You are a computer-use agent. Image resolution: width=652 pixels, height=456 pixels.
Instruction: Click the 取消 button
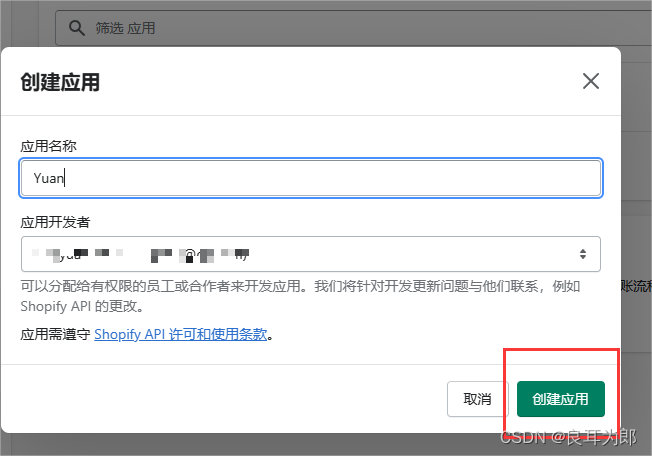477,399
